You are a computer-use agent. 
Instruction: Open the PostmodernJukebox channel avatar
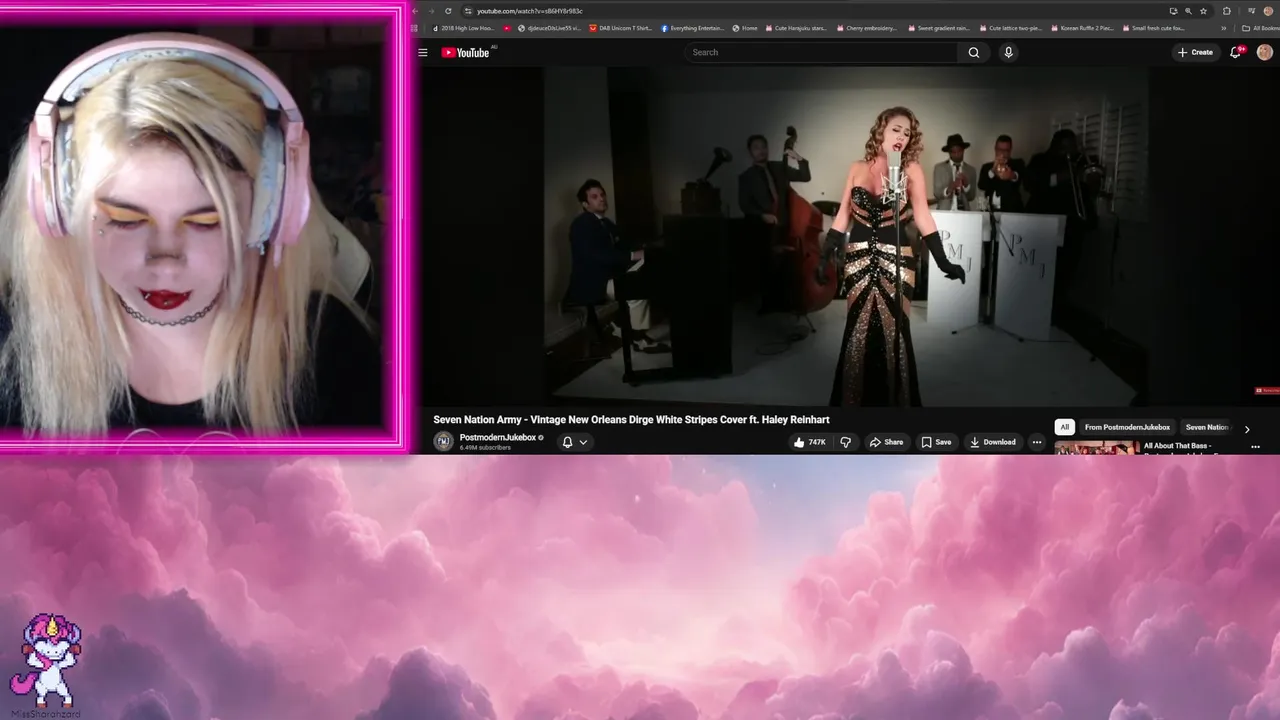[443, 442]
